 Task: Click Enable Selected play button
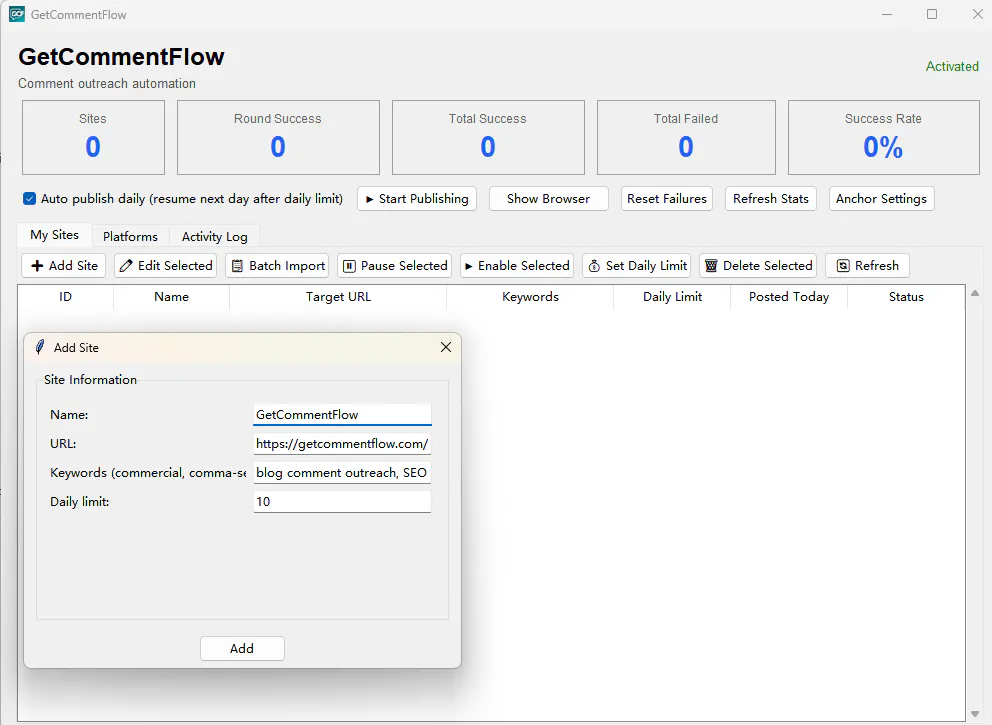[x=517, y=266]
